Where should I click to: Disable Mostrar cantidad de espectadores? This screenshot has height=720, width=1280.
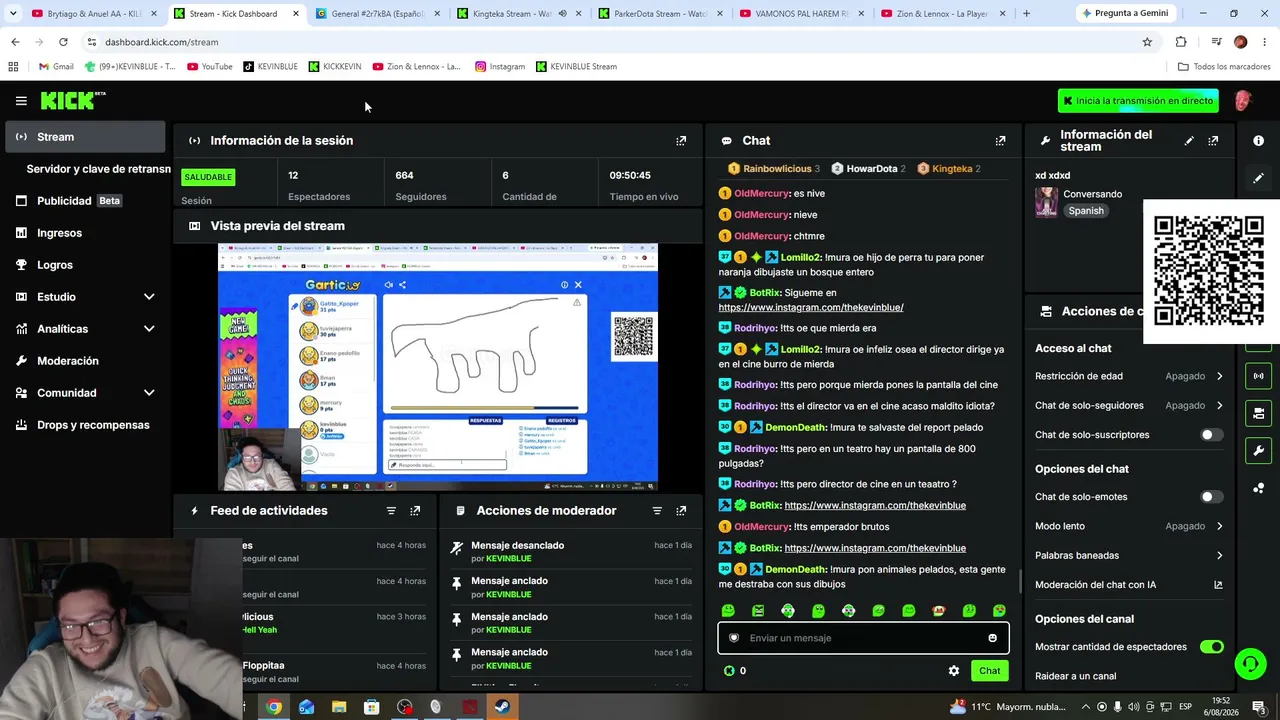(x=1211, y=647)
